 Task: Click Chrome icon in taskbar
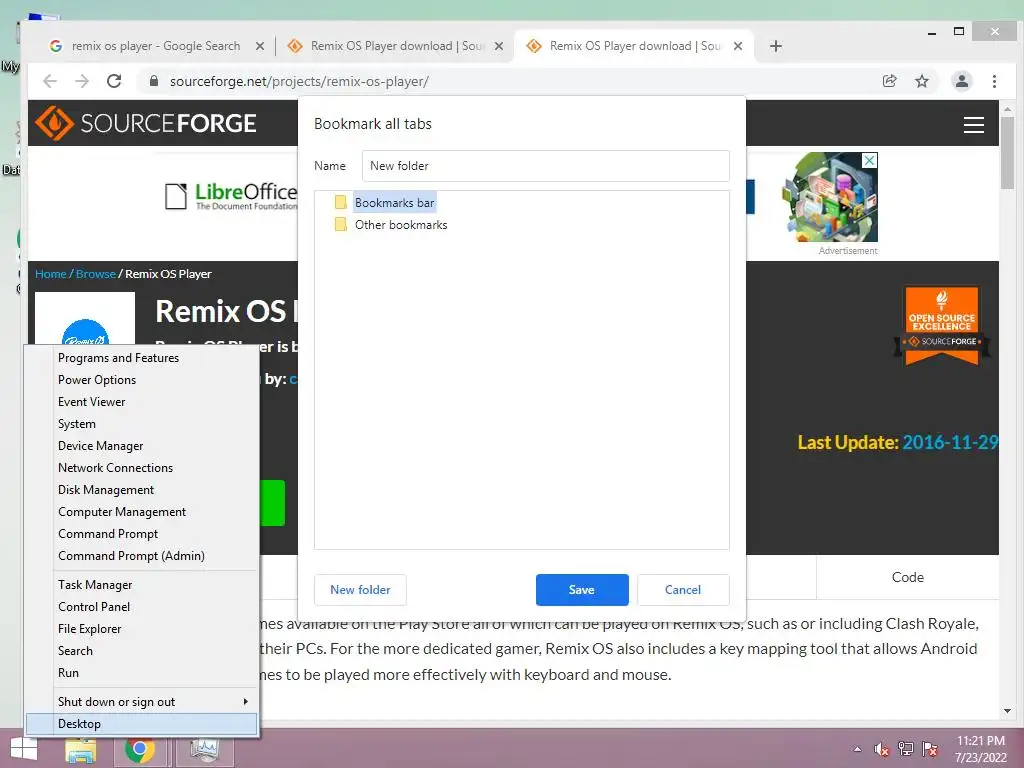(x=139, y=750)
